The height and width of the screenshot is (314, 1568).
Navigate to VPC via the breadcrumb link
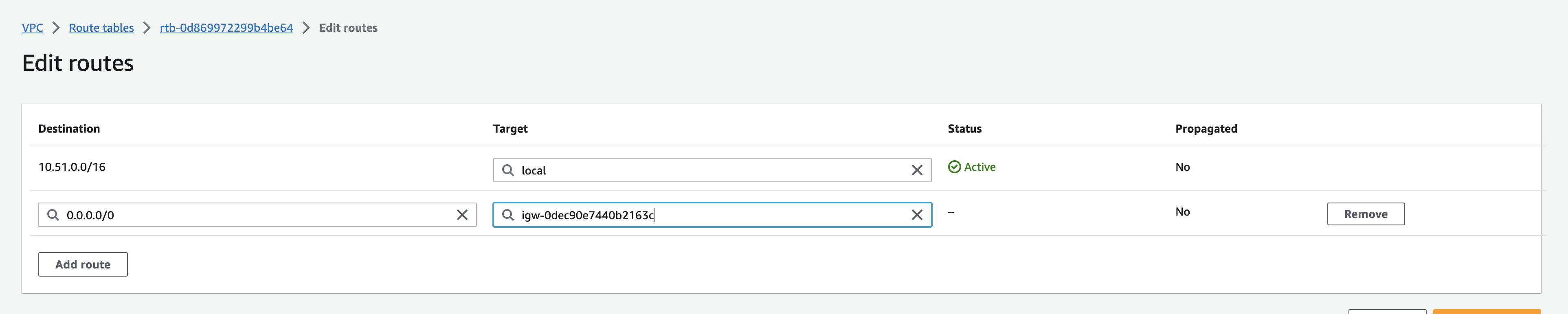pos(32,27)
